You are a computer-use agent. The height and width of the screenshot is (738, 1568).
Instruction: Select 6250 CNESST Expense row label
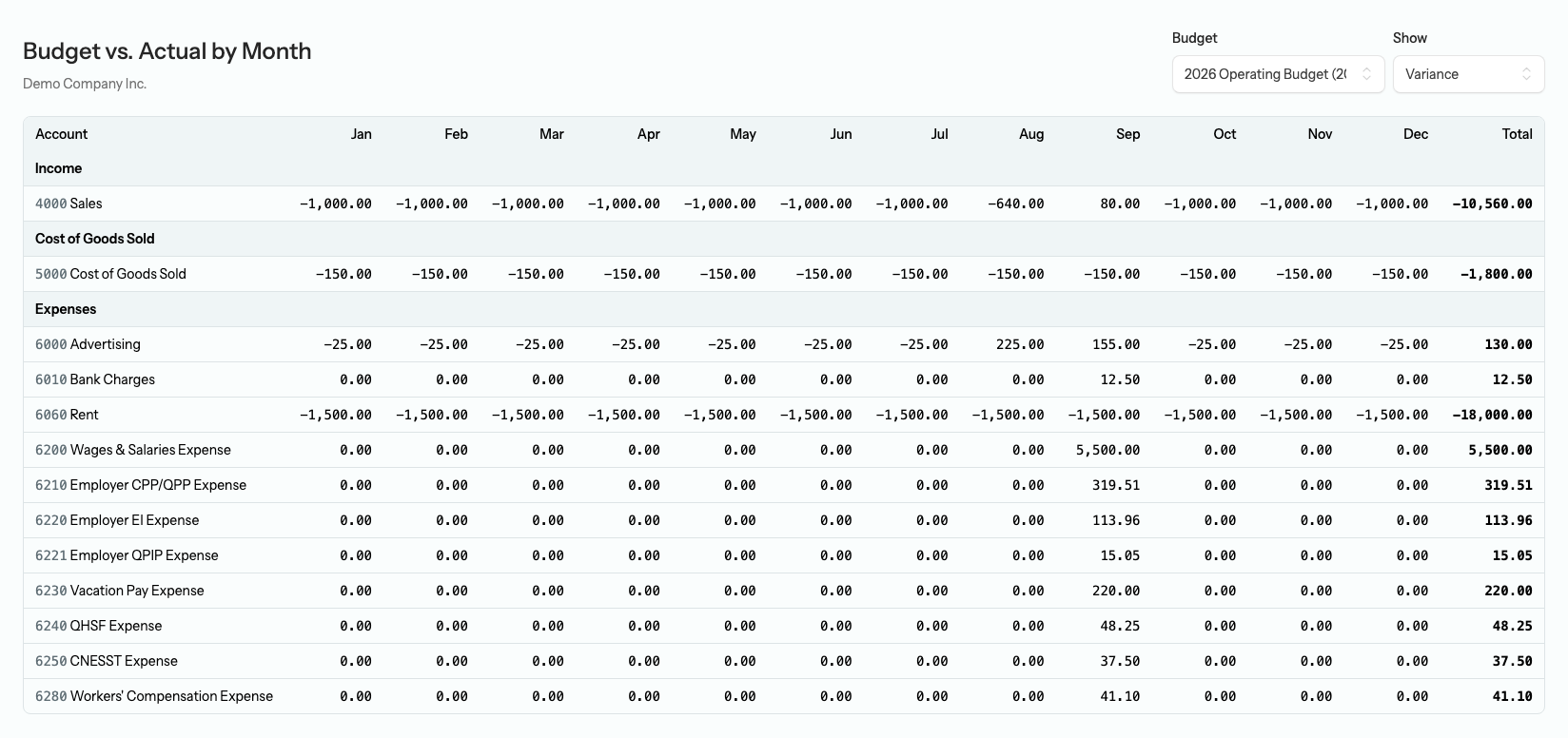pos(107,661)
